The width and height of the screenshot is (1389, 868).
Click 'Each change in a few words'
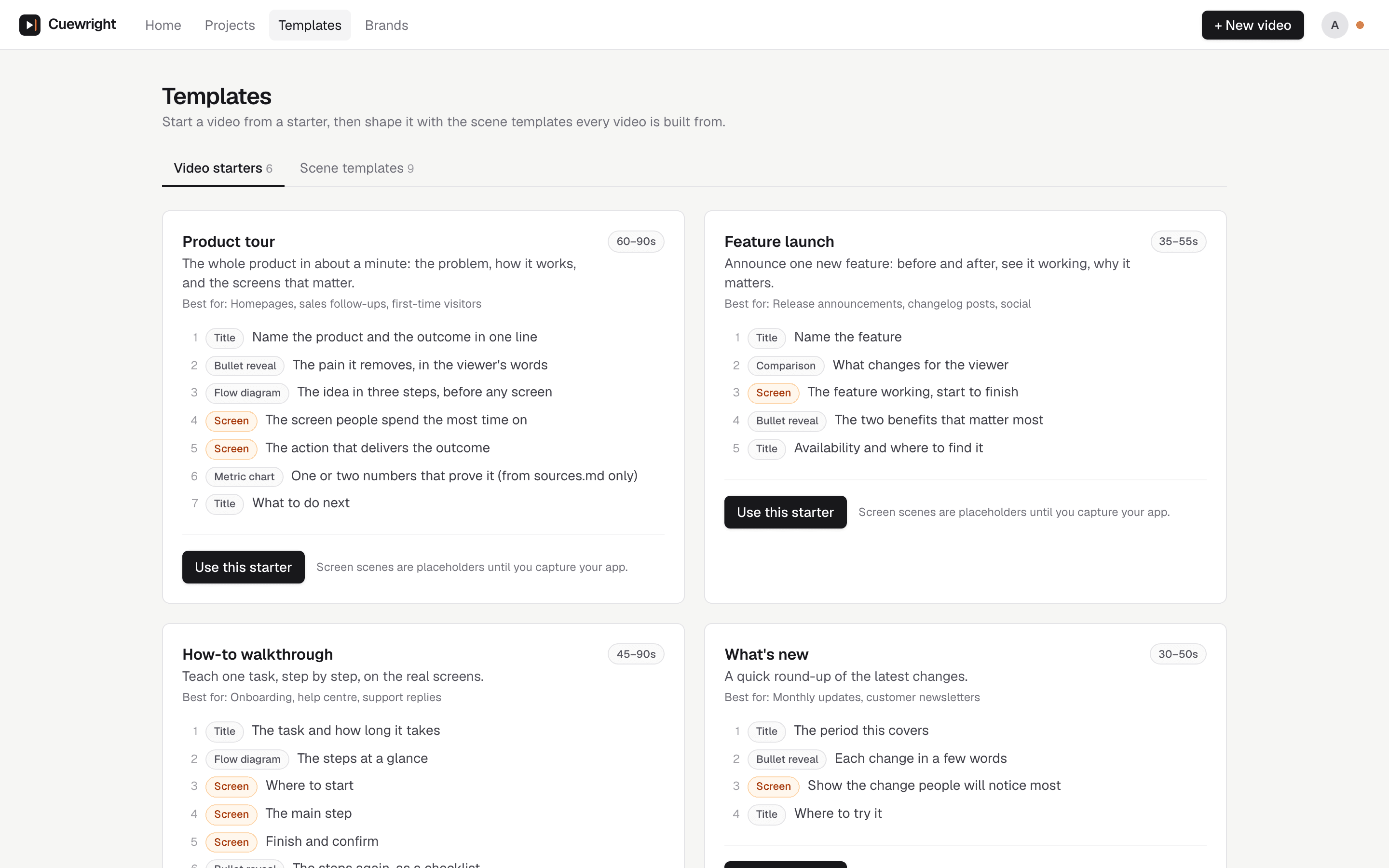[921, 759]
